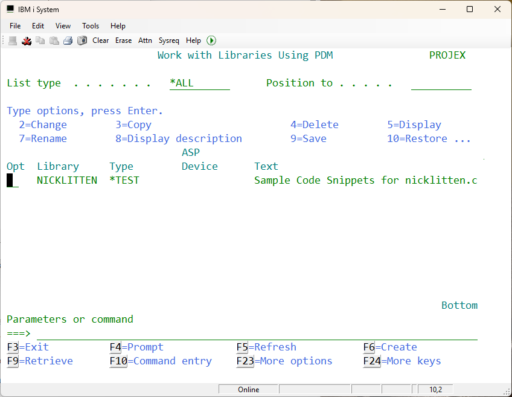The width and height of the screenshot is (512, 397).
Task: Click the F10=Command entry function key
Action: [161, 361]
